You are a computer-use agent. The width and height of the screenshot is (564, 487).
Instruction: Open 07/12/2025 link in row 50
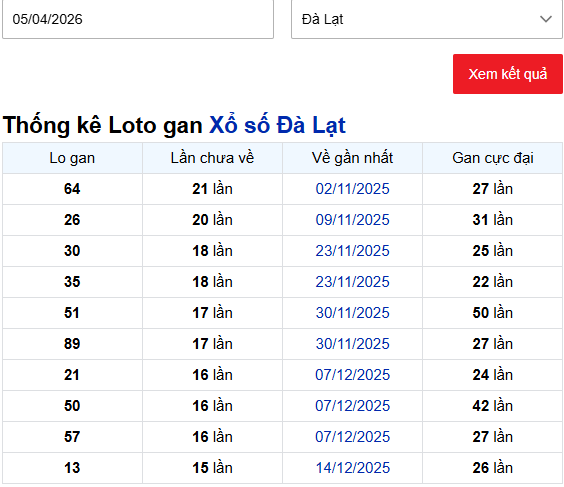tap(352, 406)
